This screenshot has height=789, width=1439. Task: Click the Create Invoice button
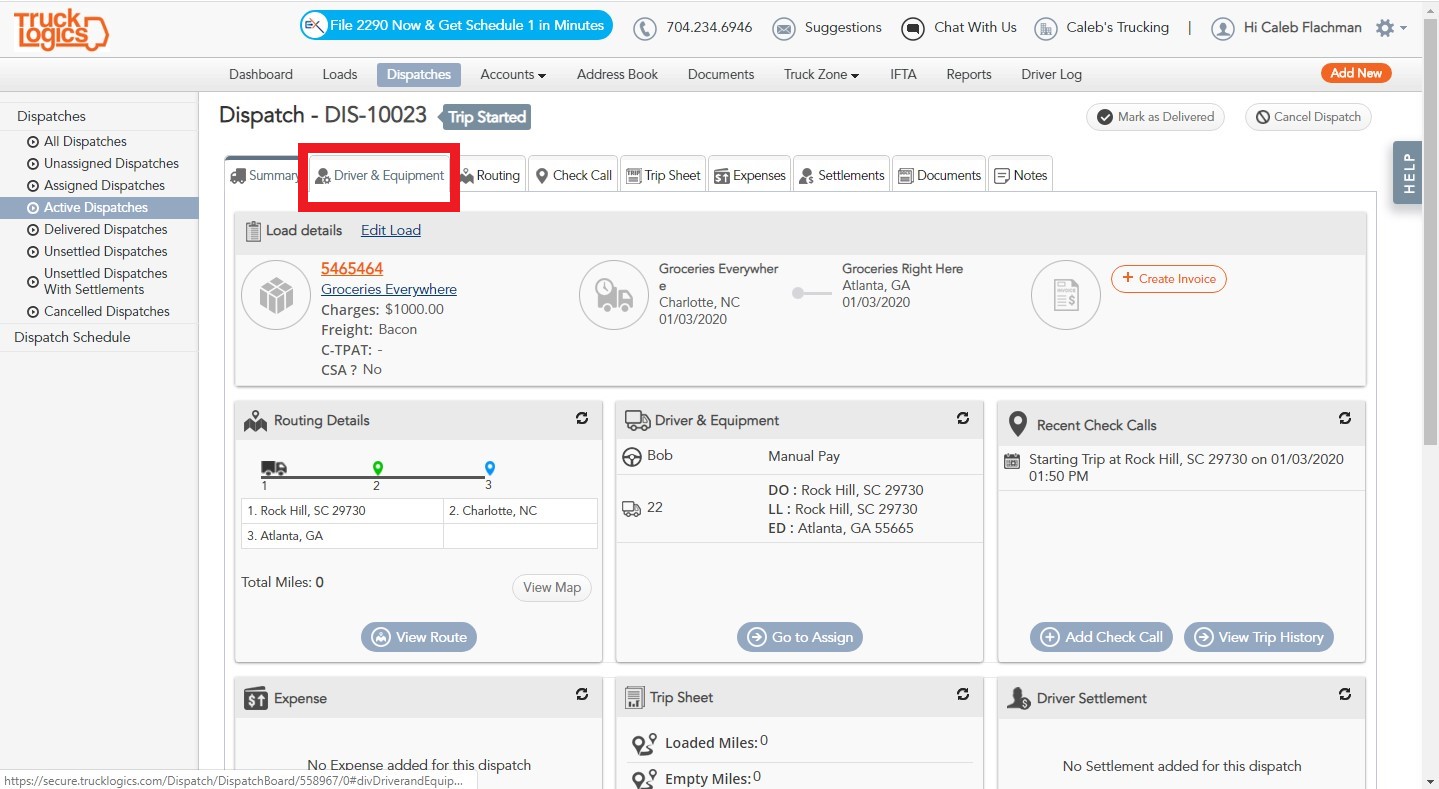(1169, 279)
